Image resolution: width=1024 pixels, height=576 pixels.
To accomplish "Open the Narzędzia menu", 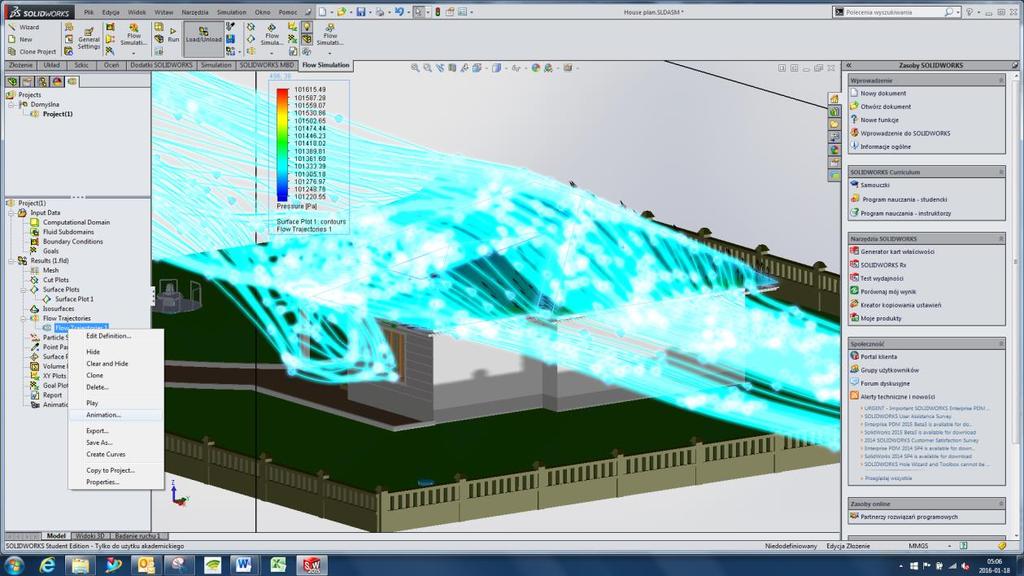I will [x=195, y=12].
